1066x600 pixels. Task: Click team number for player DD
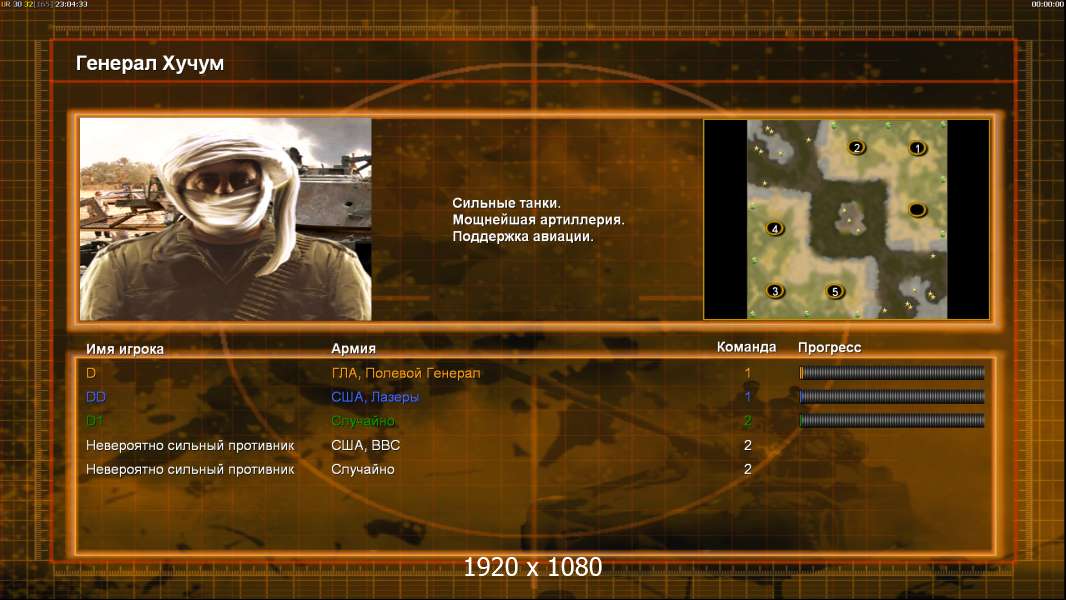[x=748, y=397]
